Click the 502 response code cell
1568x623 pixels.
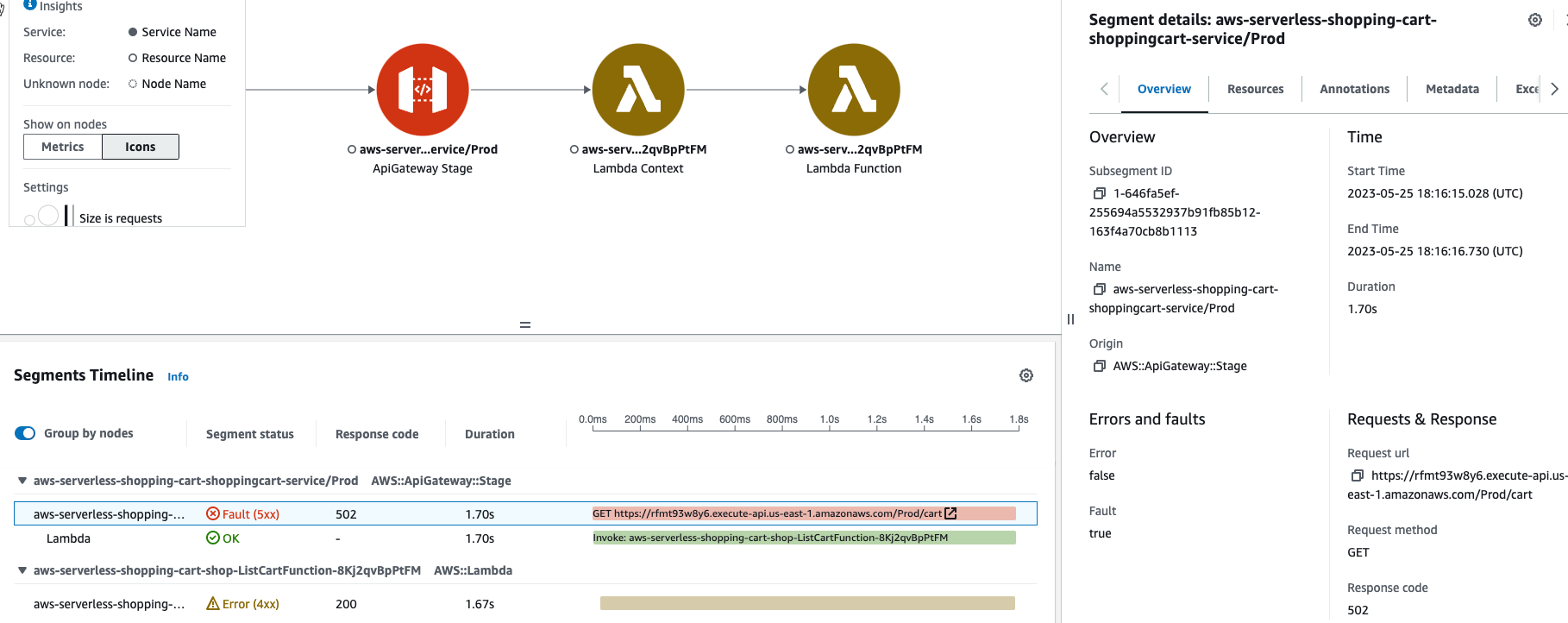(346, 514)
